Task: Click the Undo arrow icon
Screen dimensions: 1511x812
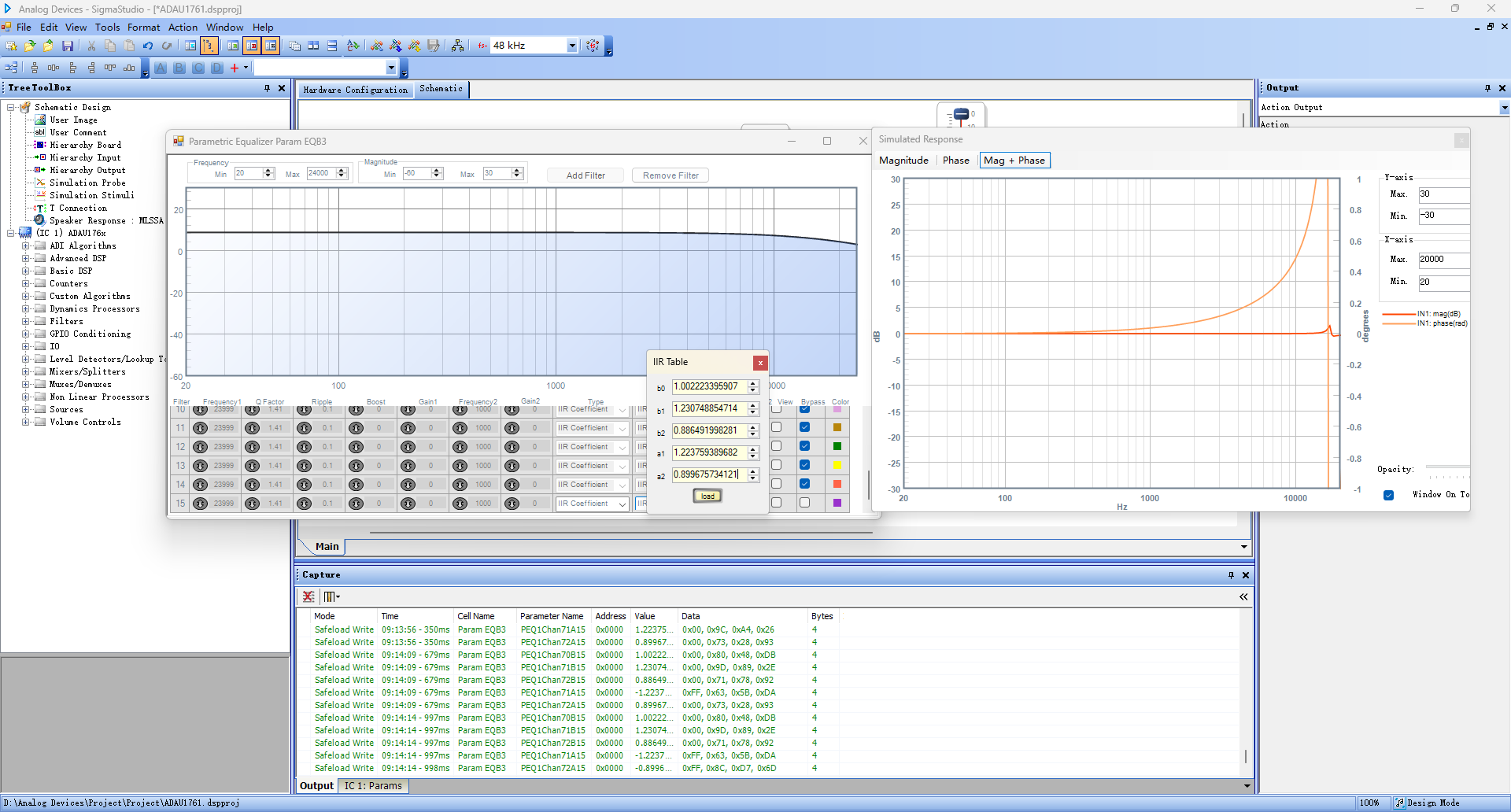Action: [148, 46]
